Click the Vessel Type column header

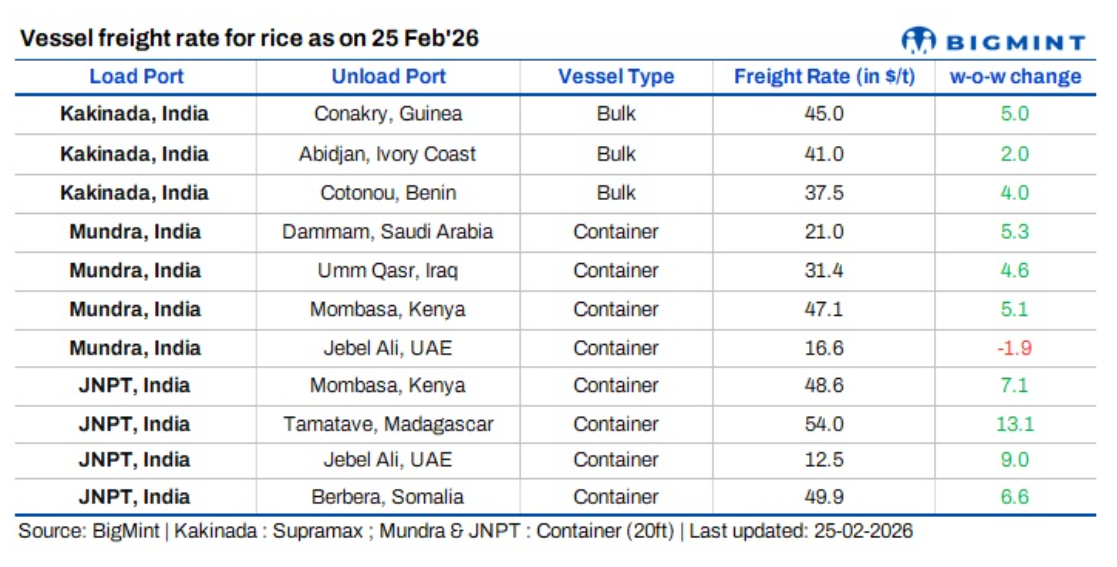tap(616, 76)
